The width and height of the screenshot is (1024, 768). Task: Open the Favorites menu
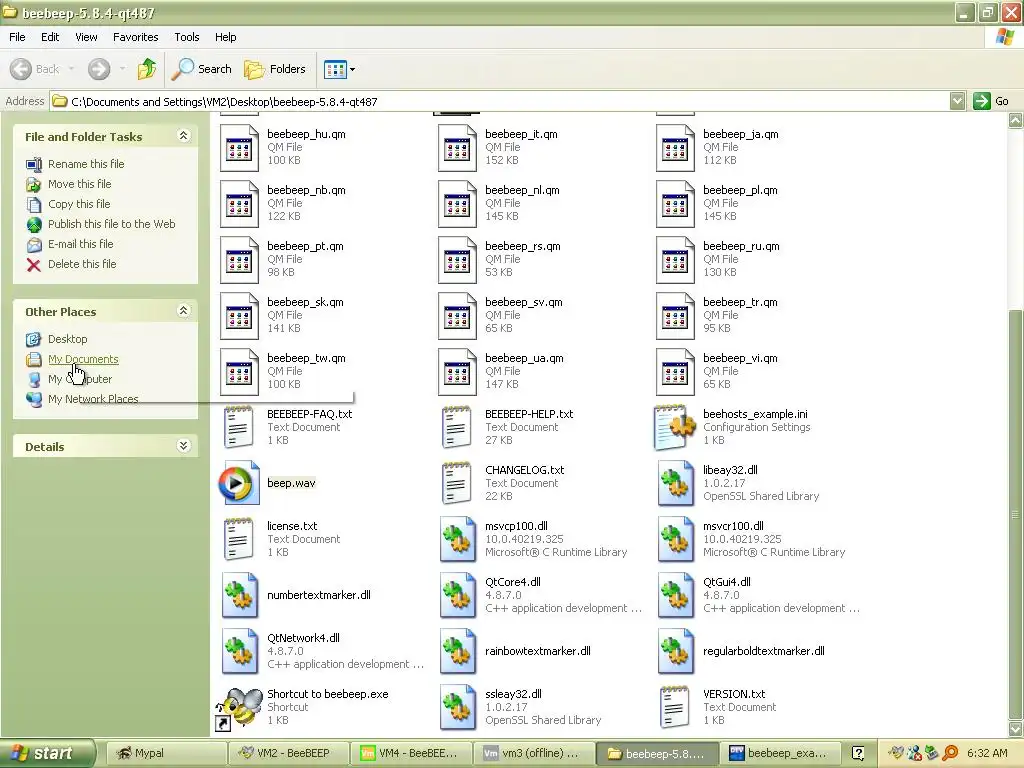136,37
